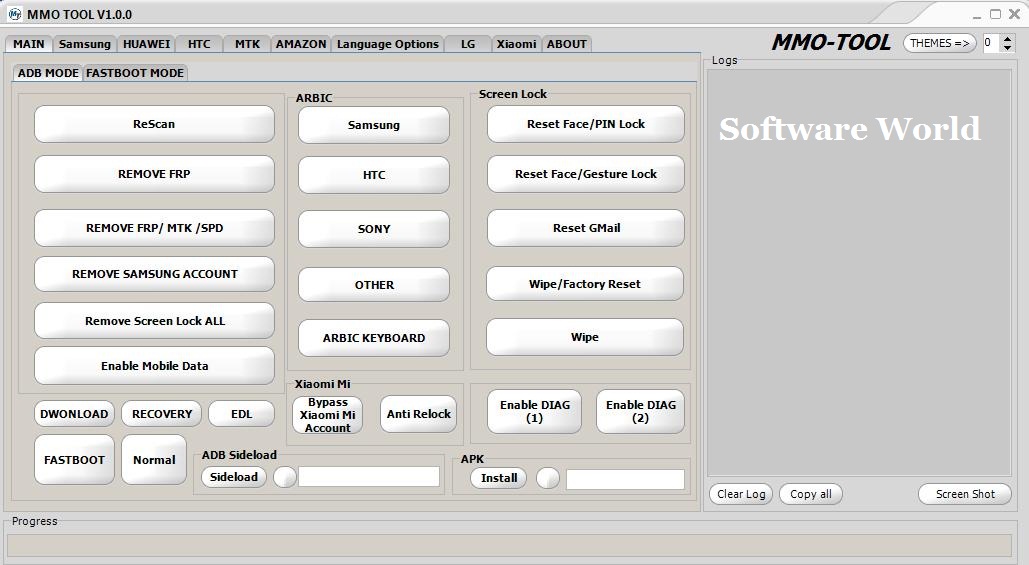Click the ReScan button
Screen dimensions: 1029x565
coord(154,124)
